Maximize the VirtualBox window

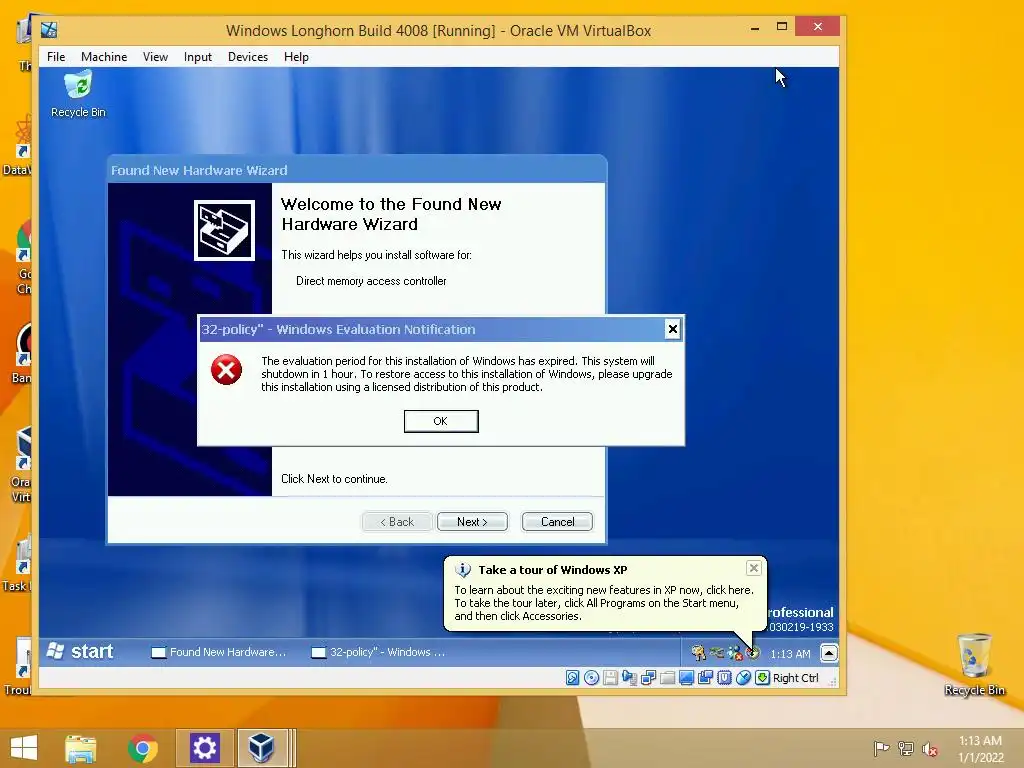coord(782,27)
